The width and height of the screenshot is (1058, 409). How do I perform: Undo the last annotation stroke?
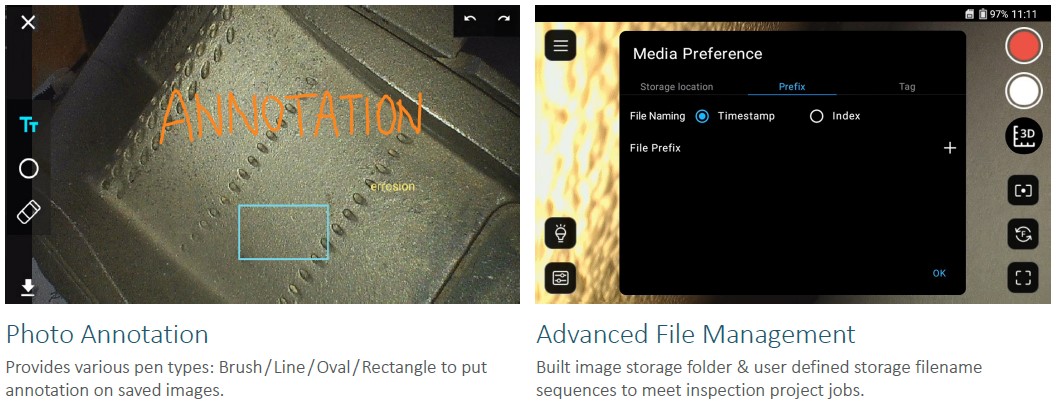[x=470, y=20]
